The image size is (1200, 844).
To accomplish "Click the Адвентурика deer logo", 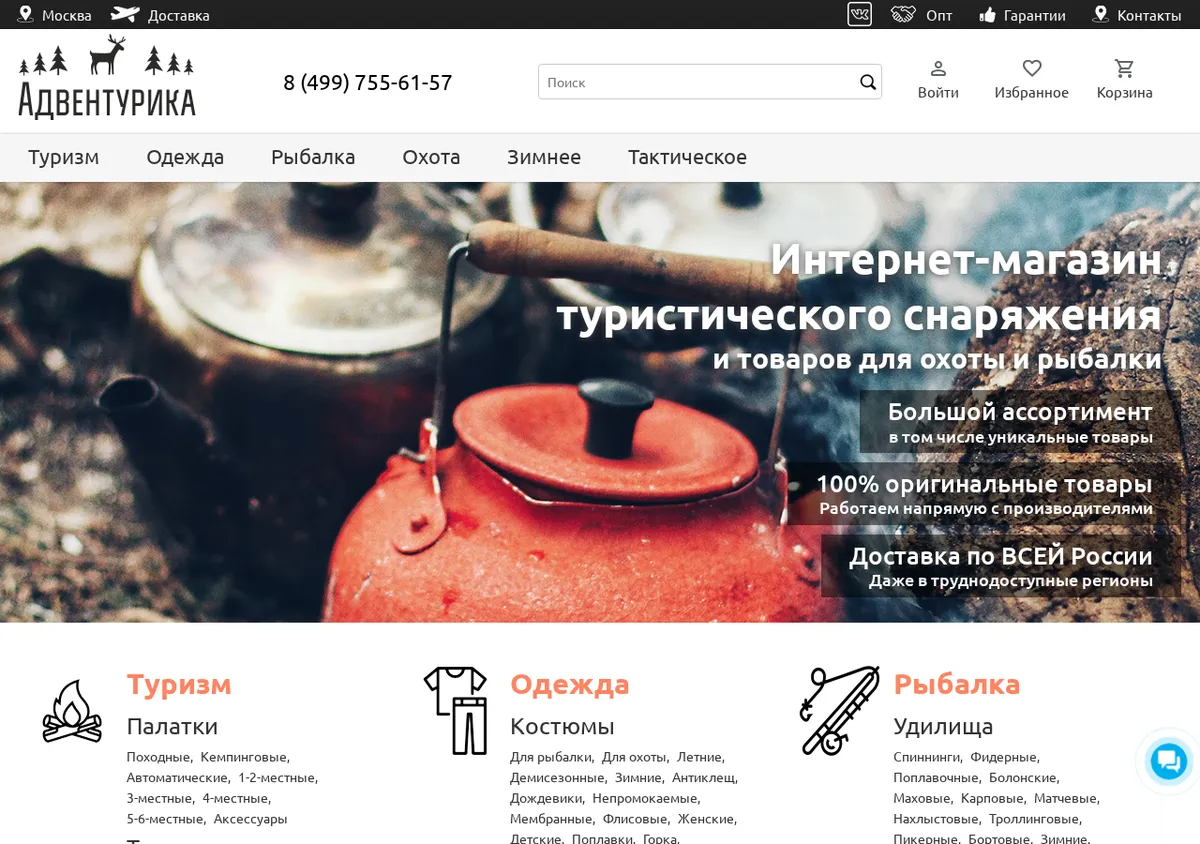I will [x=107, y=77].
